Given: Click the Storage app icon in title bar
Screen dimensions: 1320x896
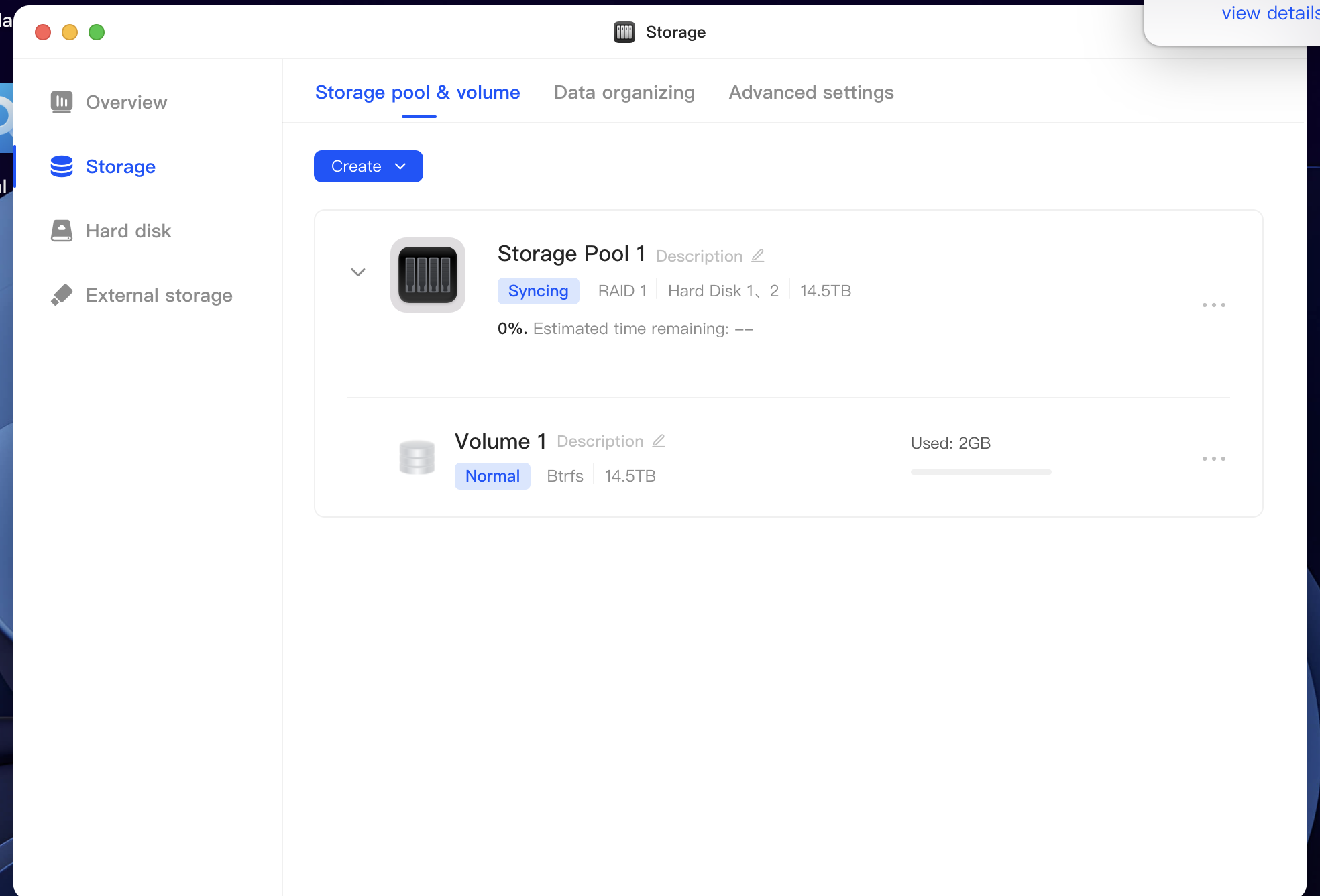Looking at the screenshot, I should click(x=624, y=32).
